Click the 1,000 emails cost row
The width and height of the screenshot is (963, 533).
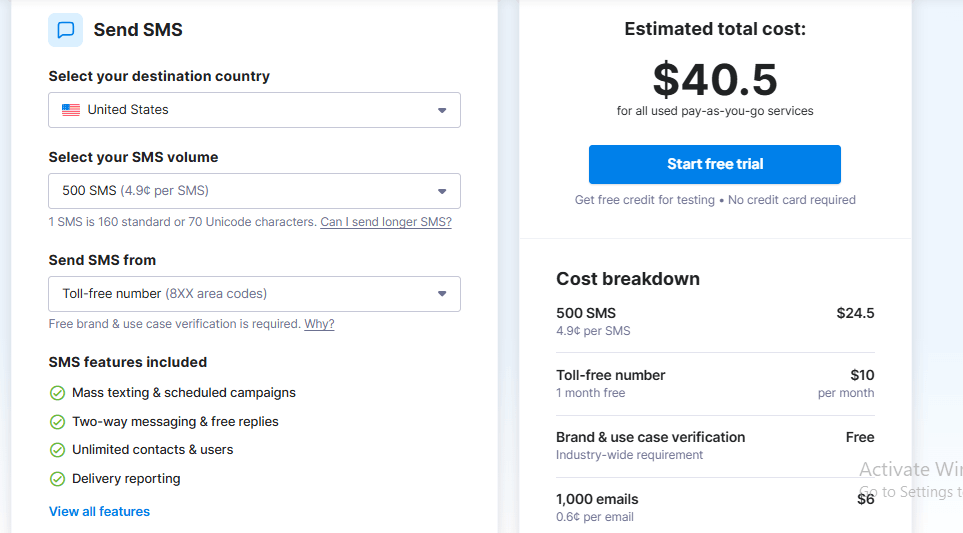(x=715, y=508)
